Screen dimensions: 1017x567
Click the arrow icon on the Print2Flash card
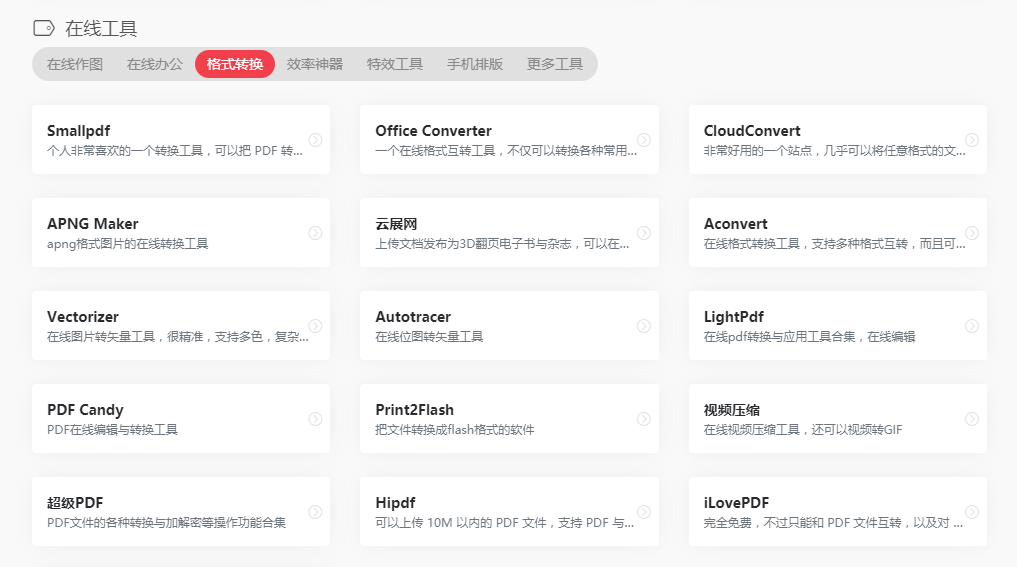pyautogui.click(x=643, y=418)
